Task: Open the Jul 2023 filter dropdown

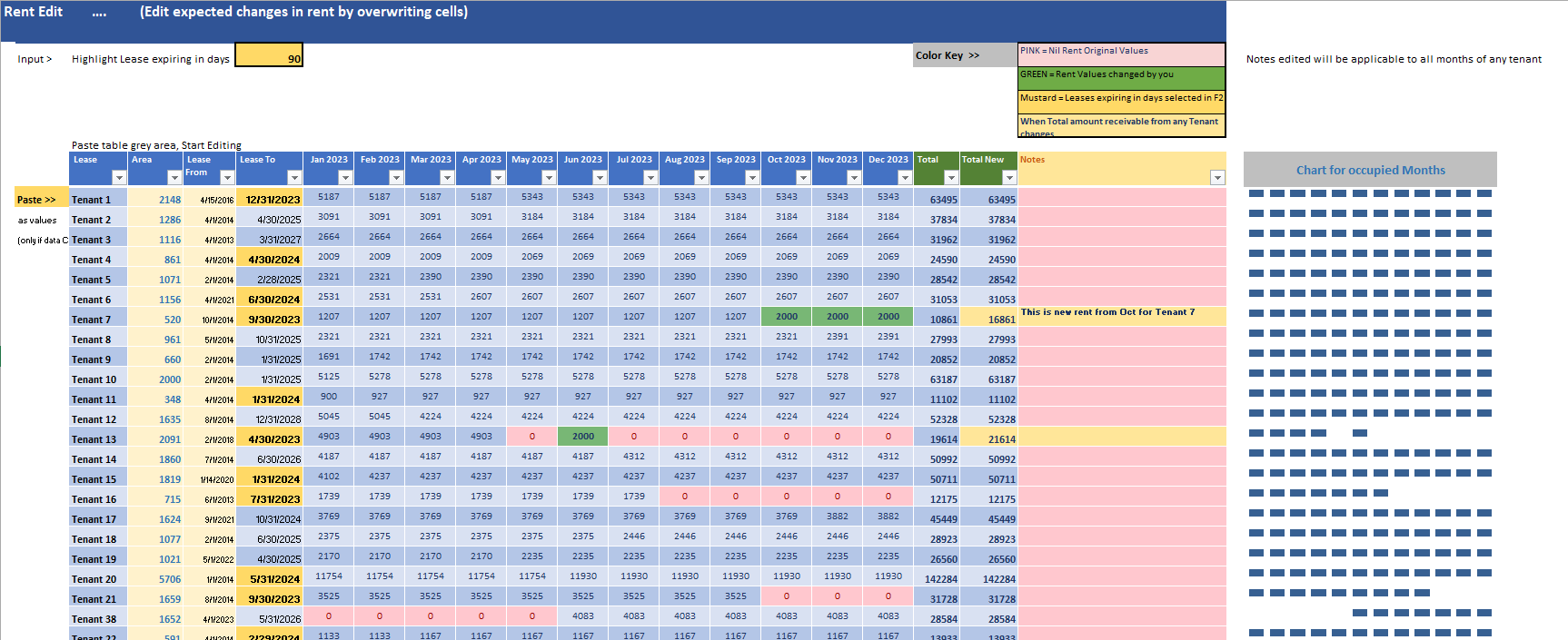Action: click(x=650, y=178)
